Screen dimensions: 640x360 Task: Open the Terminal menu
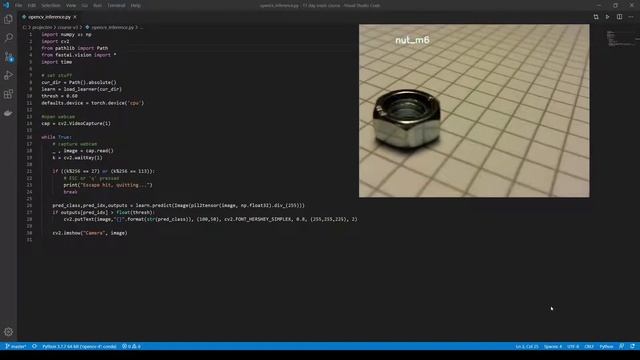pyautogui.click(x=116, y=5)
